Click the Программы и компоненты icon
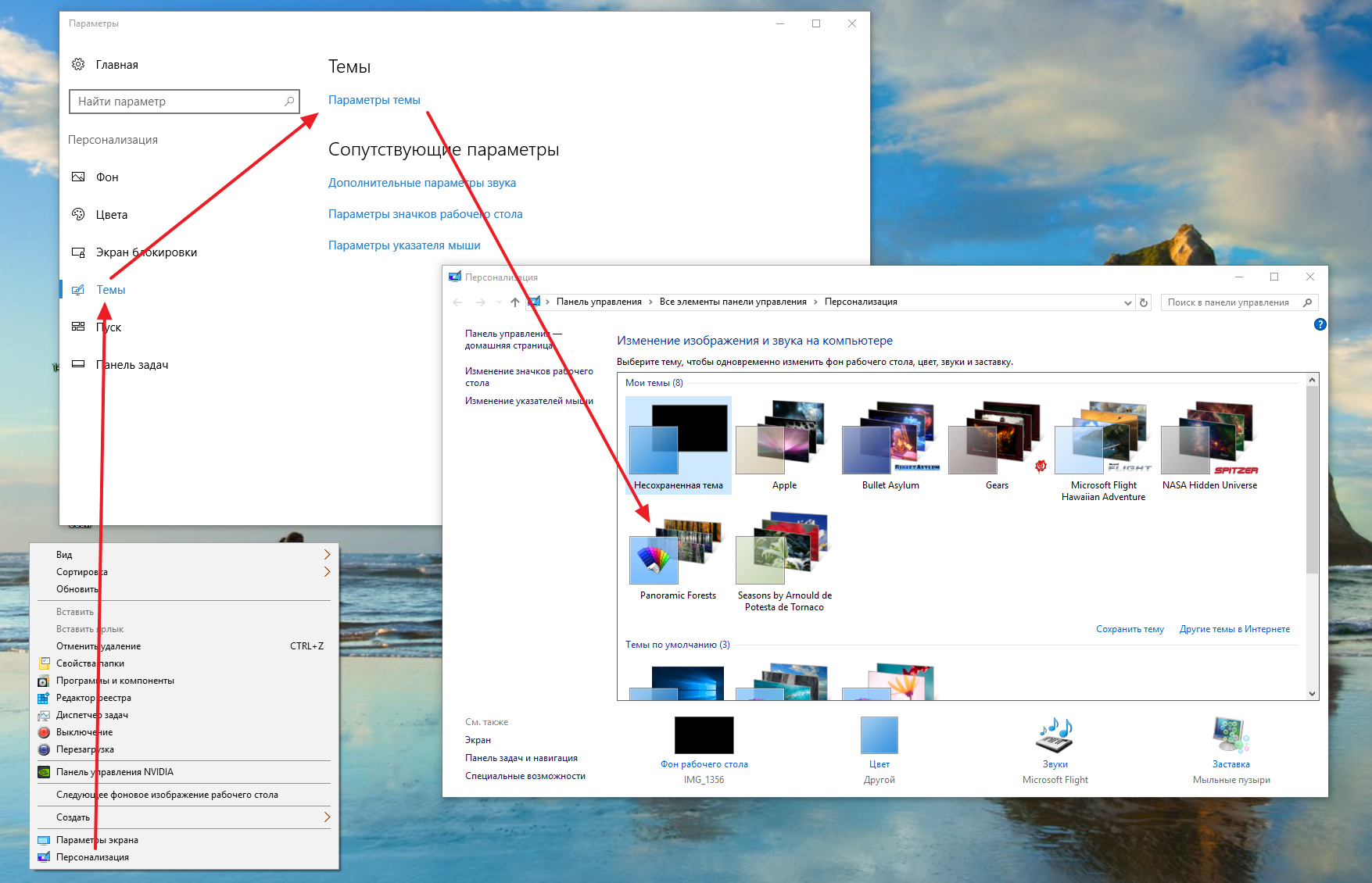Screen dimensions: 1372x883 (x=44, y=681)
